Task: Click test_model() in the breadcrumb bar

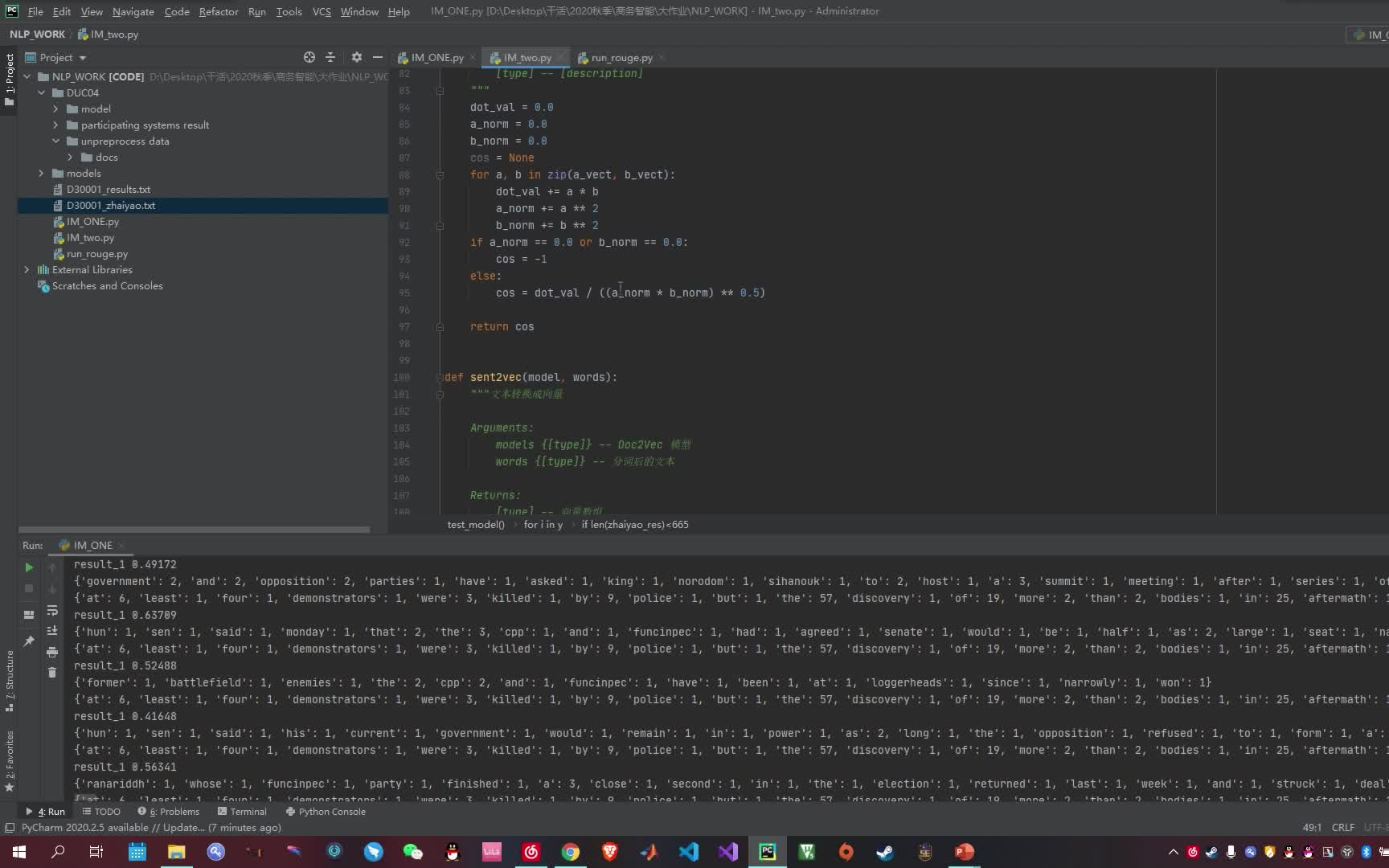Action: [476, 524]
